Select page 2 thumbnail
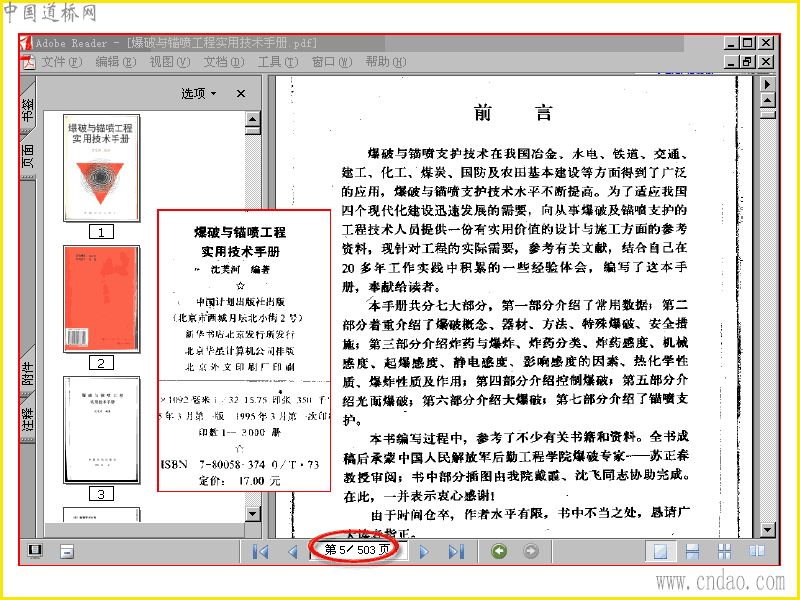 (x=101, y=299)
